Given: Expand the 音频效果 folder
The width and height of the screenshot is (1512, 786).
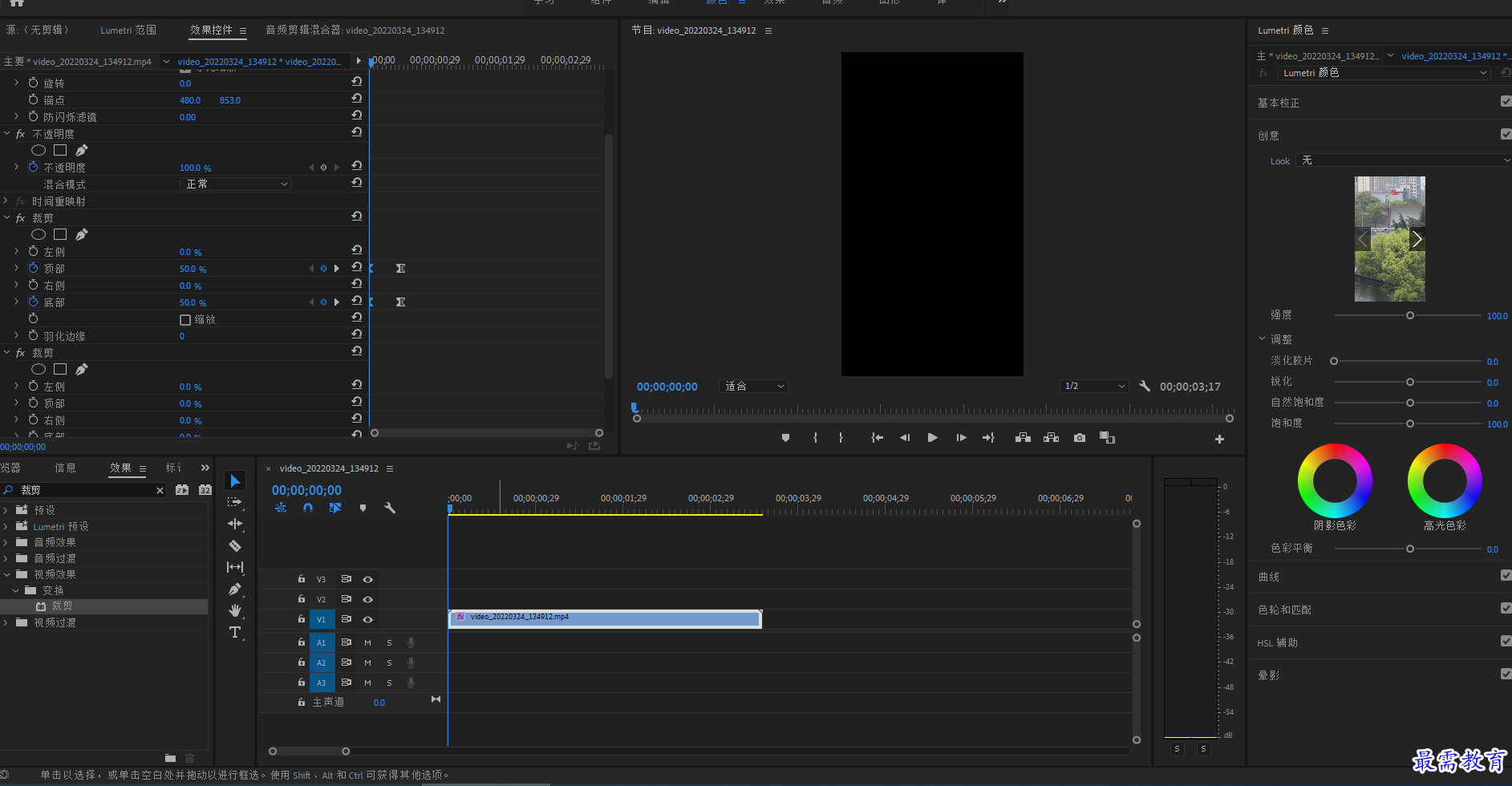Looking at the screenshot, I should 6,542.
